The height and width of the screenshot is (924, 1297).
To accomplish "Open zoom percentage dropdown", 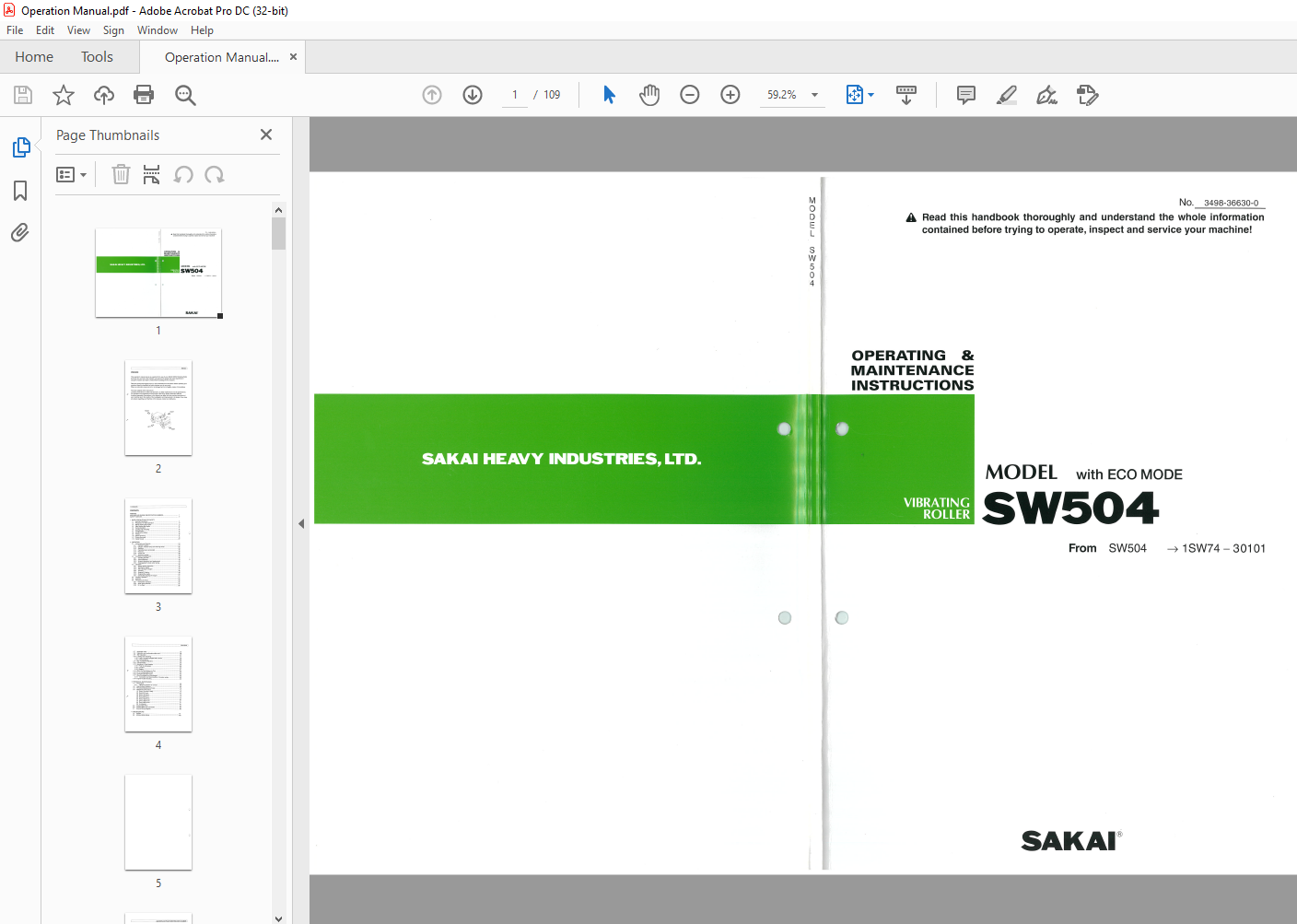I will click(814, 95).
